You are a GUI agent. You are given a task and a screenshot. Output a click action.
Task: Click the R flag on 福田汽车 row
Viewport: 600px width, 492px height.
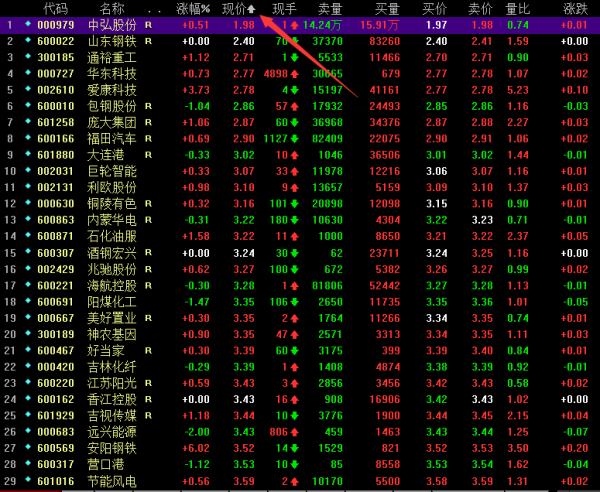148,139
